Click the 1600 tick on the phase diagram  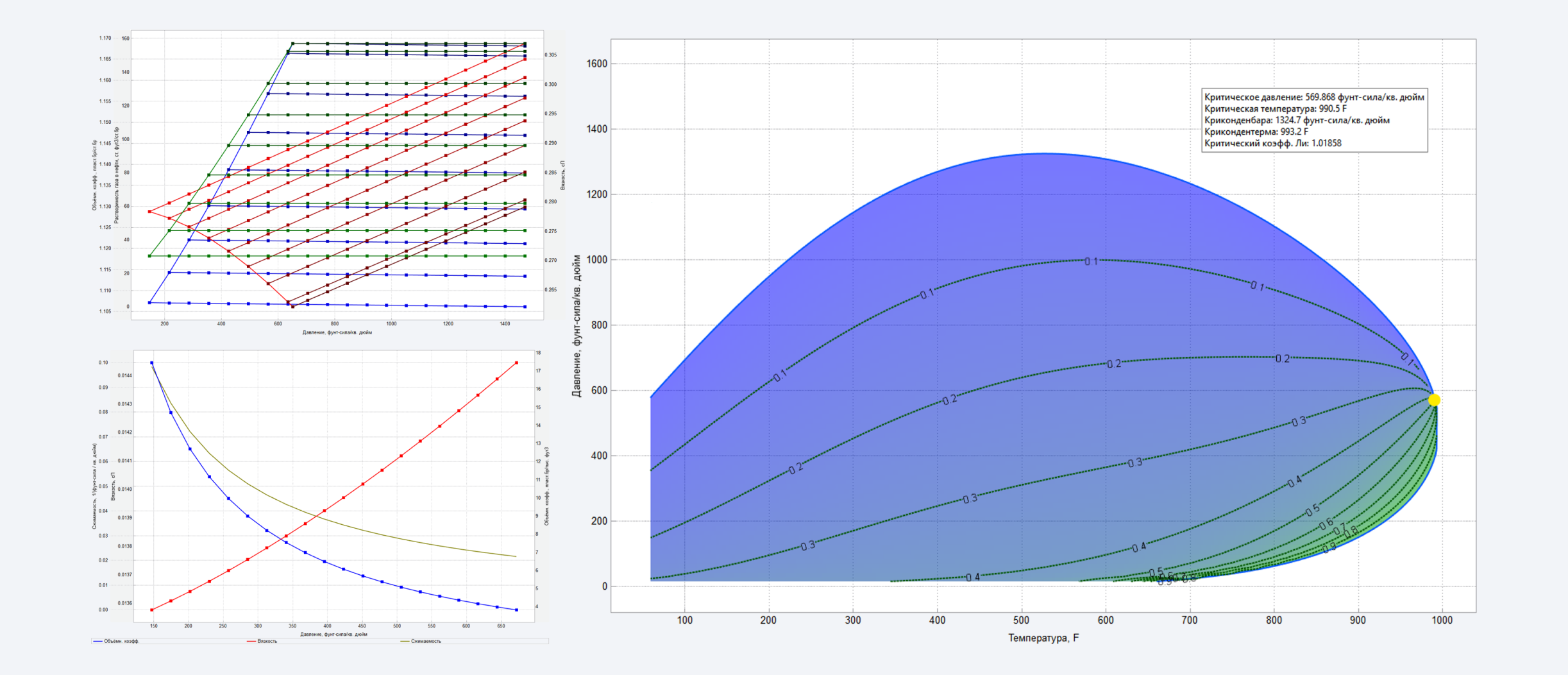(x=597, y=64)
